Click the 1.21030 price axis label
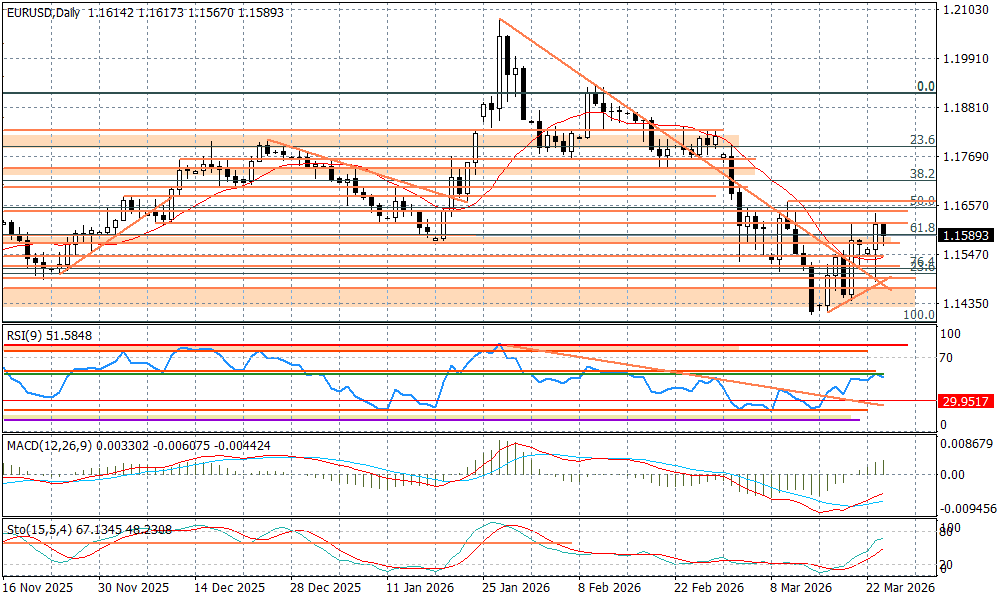This screenshot has height=600, width=1000. point(966,10)
